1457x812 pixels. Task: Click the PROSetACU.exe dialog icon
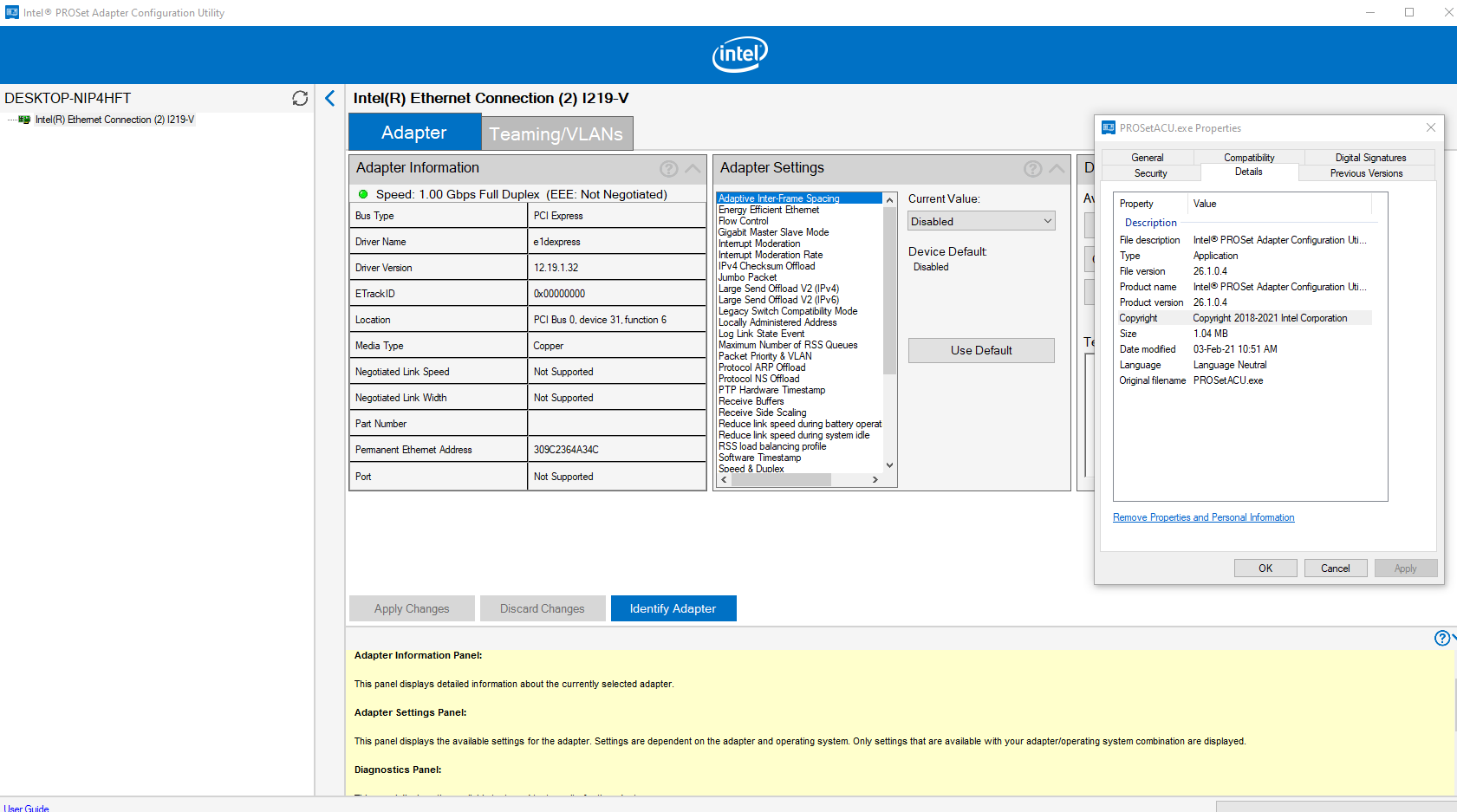tap(1109, 127)
